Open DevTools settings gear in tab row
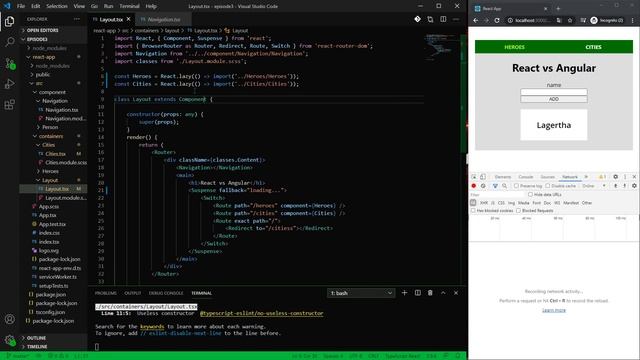 click(x=616, y=177)
